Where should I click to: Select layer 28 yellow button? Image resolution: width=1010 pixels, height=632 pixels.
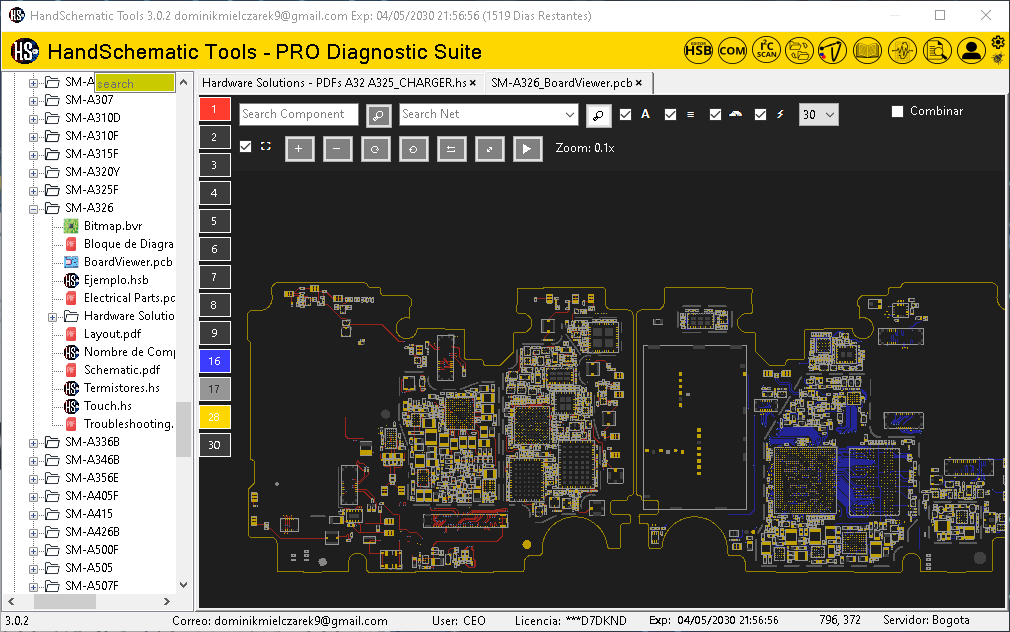point(214,417)
